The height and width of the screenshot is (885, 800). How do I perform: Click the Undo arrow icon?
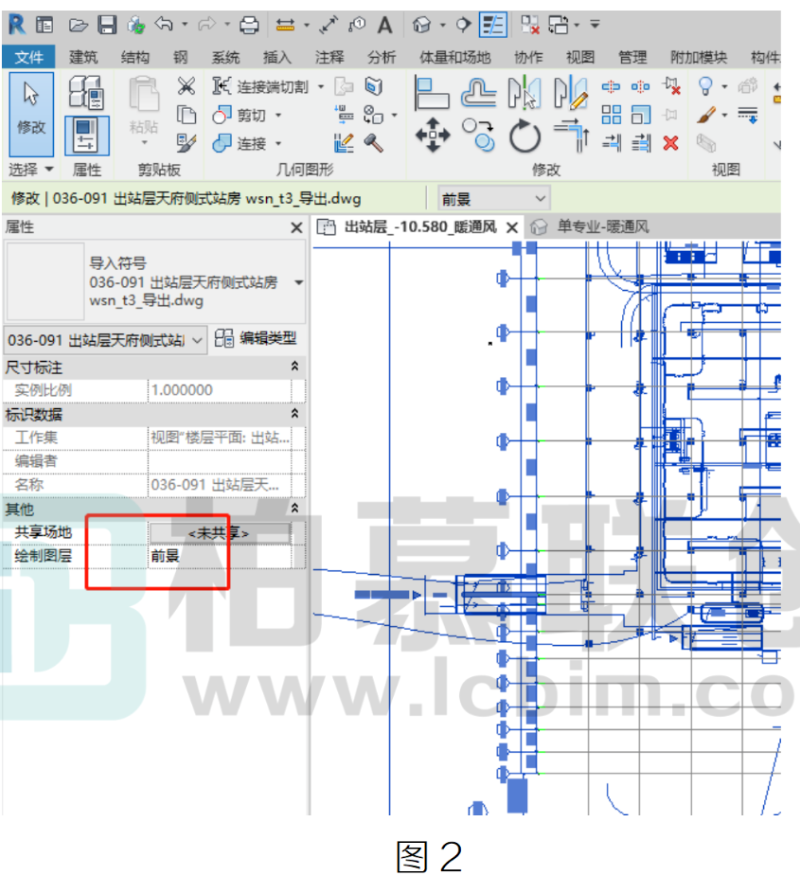pos(163,24)
